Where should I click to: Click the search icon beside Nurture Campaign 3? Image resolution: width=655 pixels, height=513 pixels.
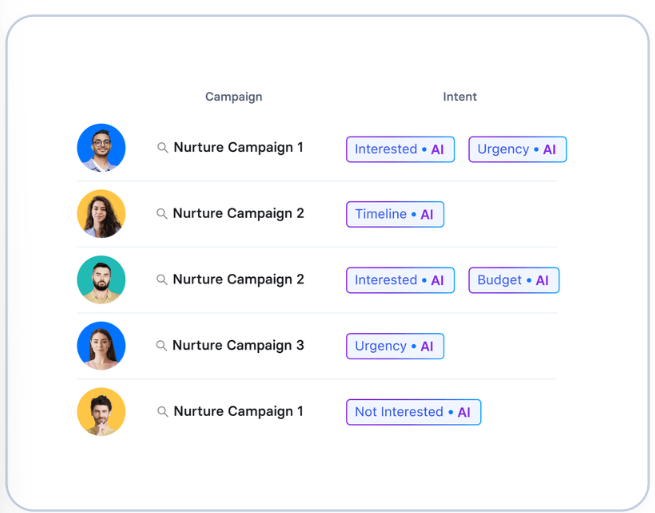pos(161,346)
